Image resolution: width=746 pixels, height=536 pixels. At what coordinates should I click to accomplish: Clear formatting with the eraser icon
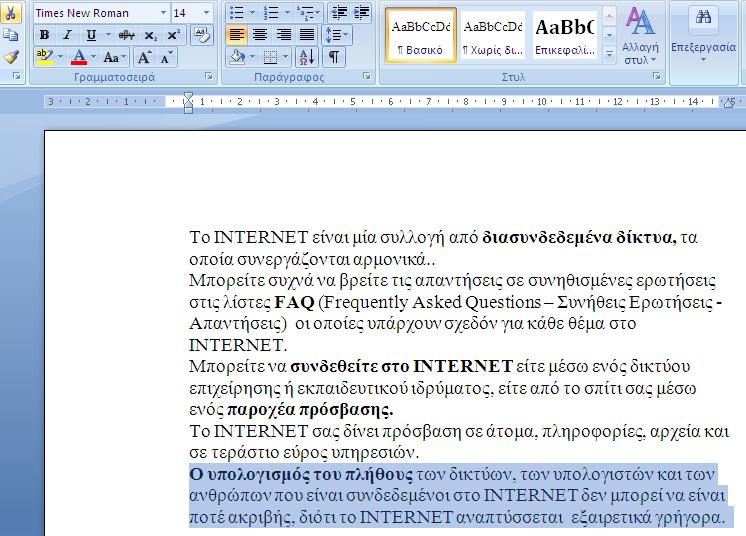coord(202,35)
